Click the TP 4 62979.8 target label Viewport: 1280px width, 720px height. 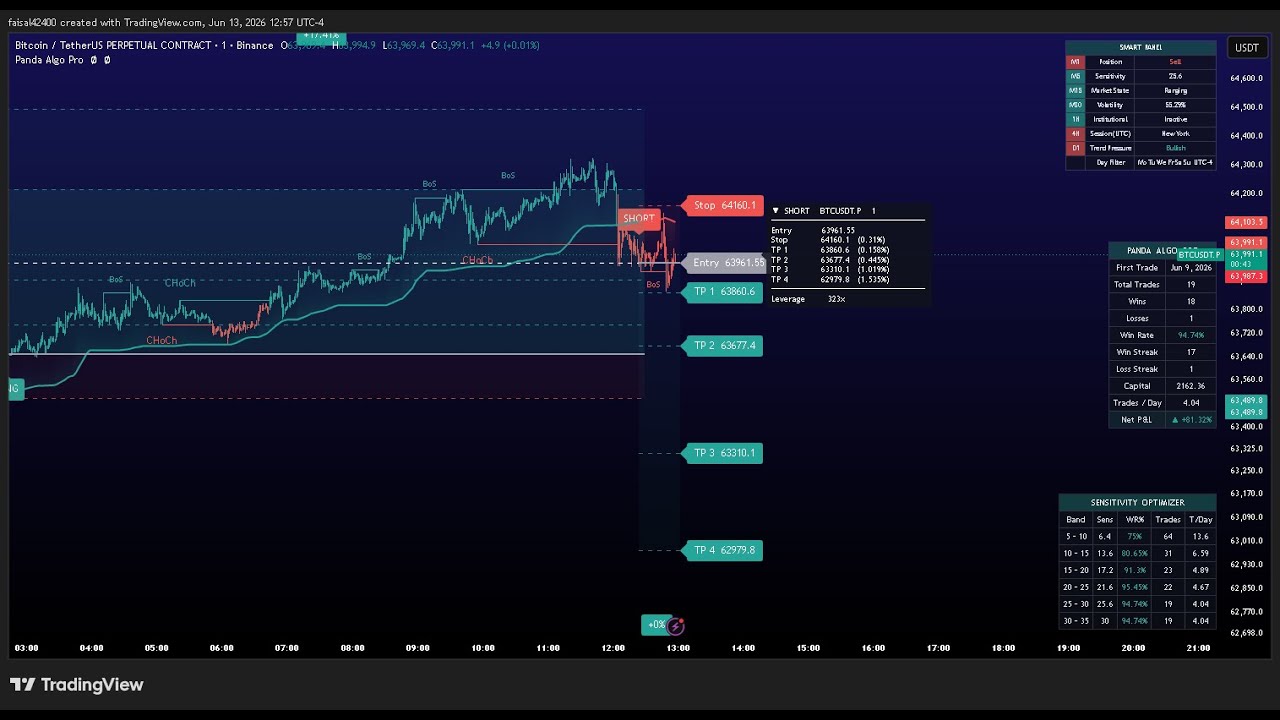pos(723,550)
